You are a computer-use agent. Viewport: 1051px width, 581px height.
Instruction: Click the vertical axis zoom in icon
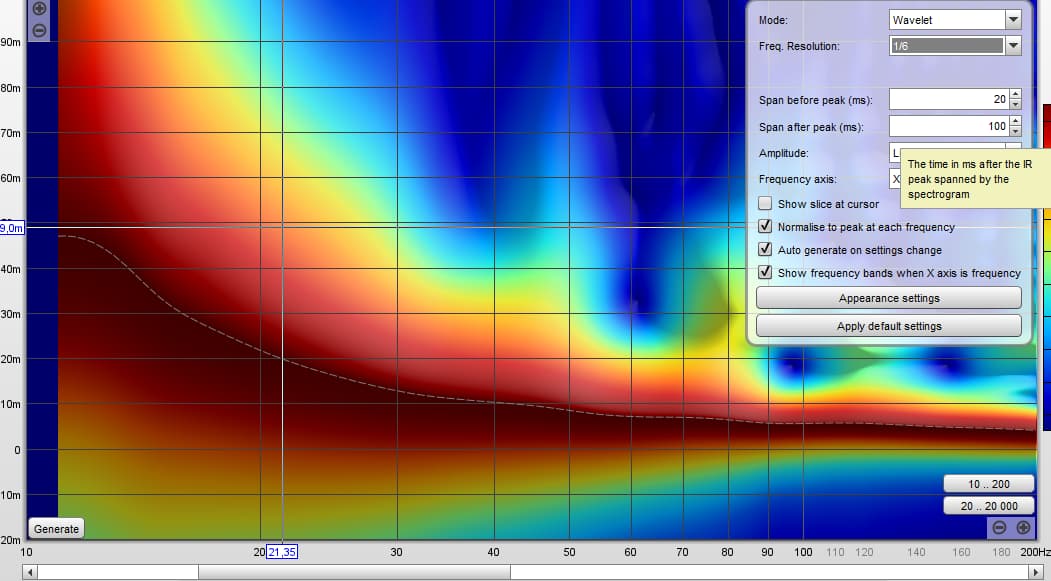point(39,8)
